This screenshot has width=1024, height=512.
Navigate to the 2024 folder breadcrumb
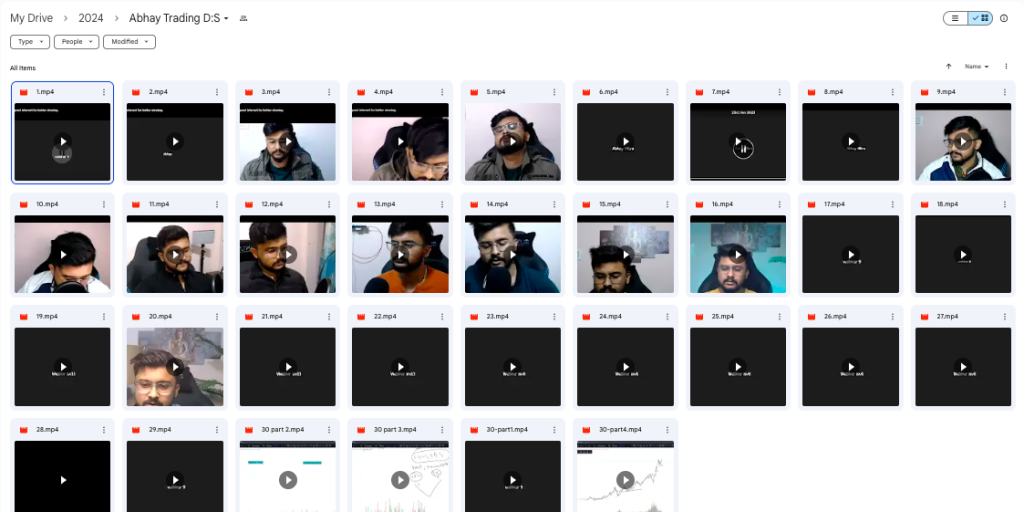(x=91, y=18)
